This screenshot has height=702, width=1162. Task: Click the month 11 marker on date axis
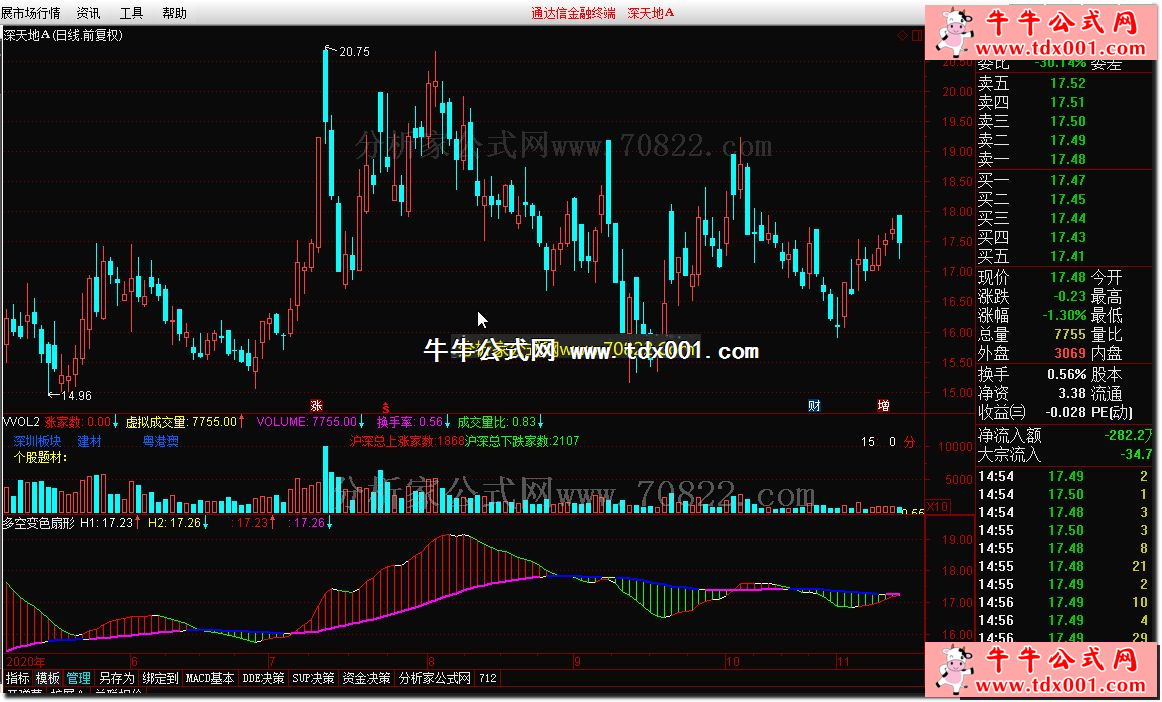tap(843, 662)
